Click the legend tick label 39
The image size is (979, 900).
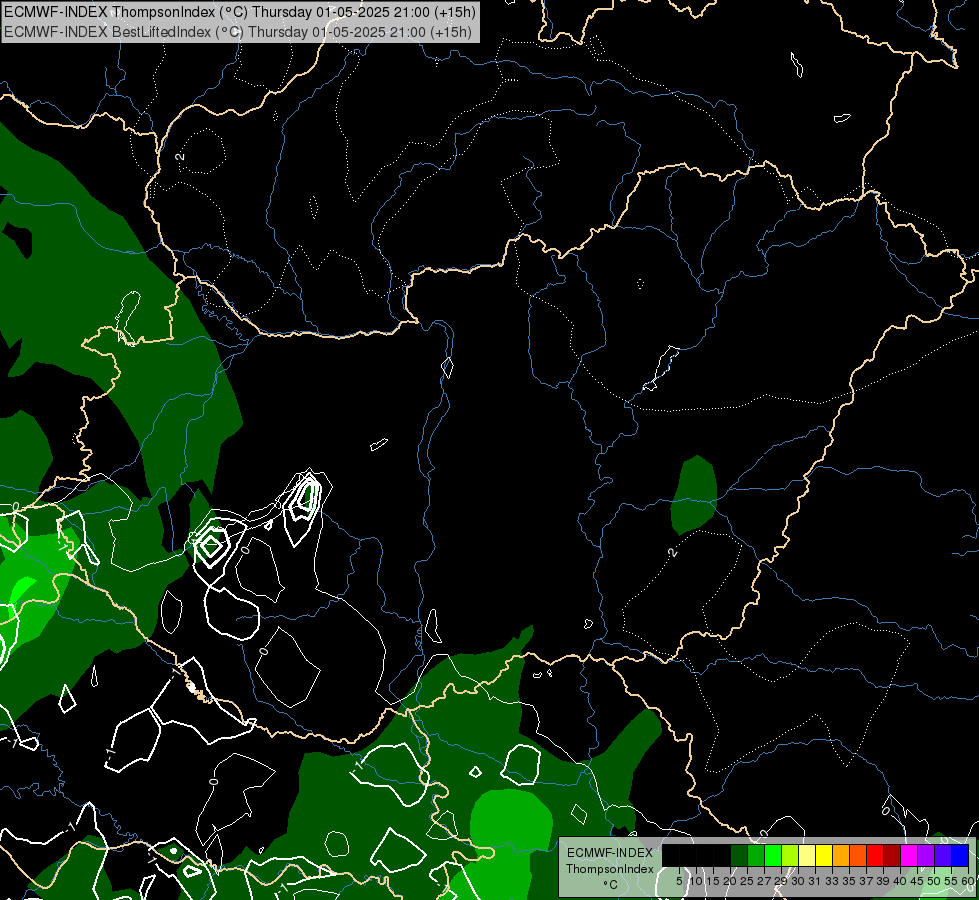coord(883,881)
